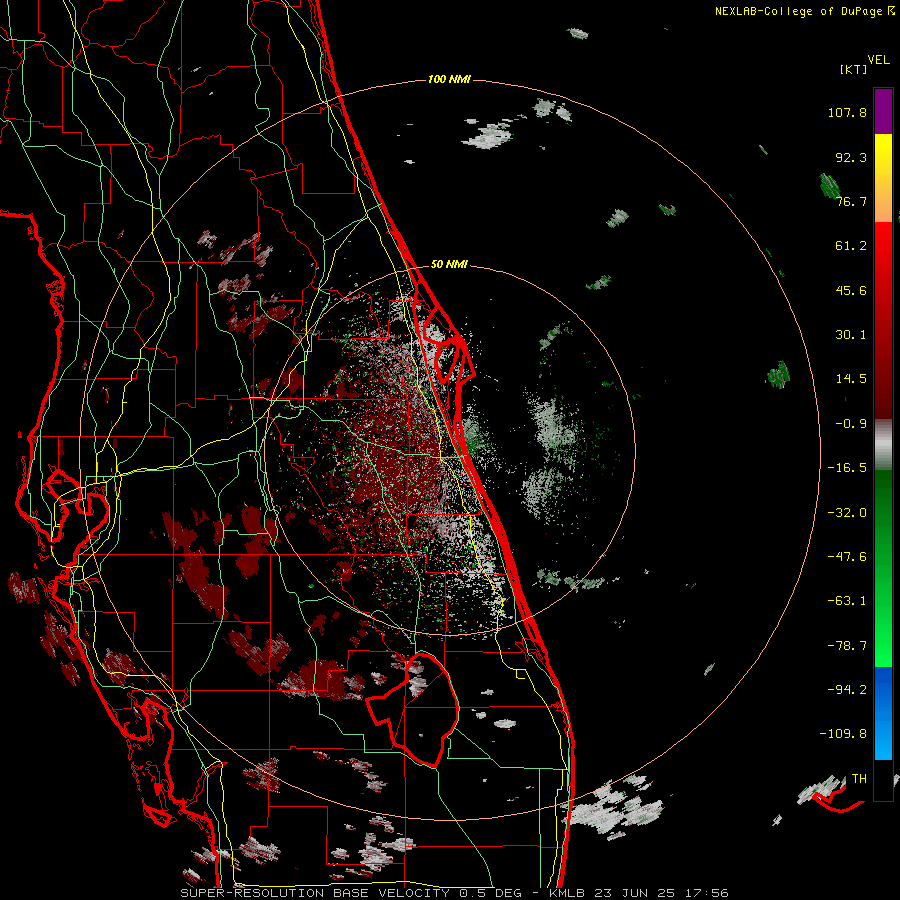Click the -32.0 velocity scale value
The height and width of the screenshot is (900, 900).
[x=847, y=513]
